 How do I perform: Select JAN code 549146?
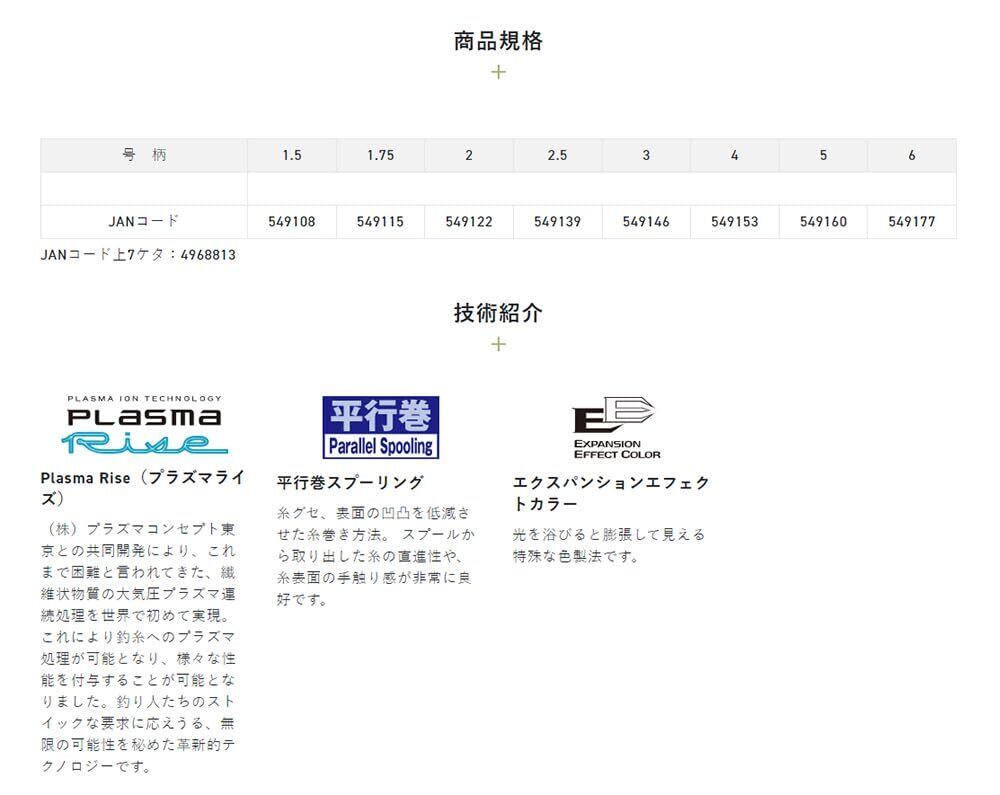pos(646,221)
